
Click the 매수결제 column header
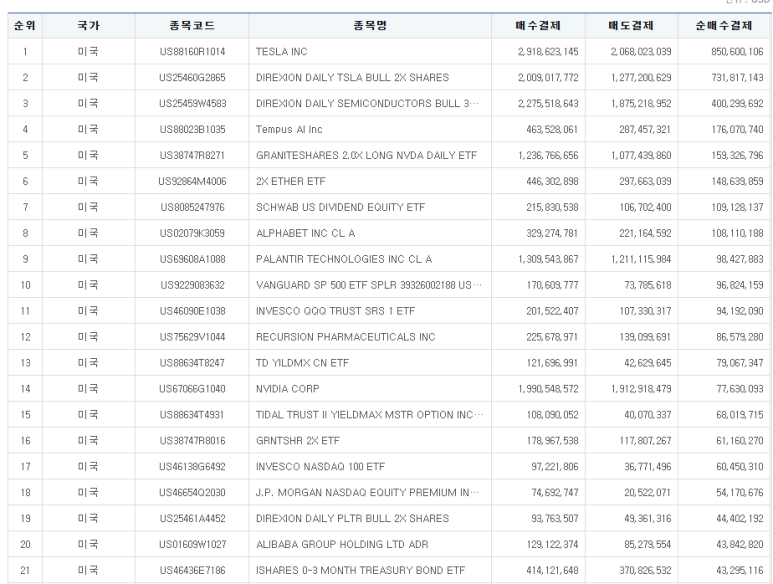coord(538,26)
